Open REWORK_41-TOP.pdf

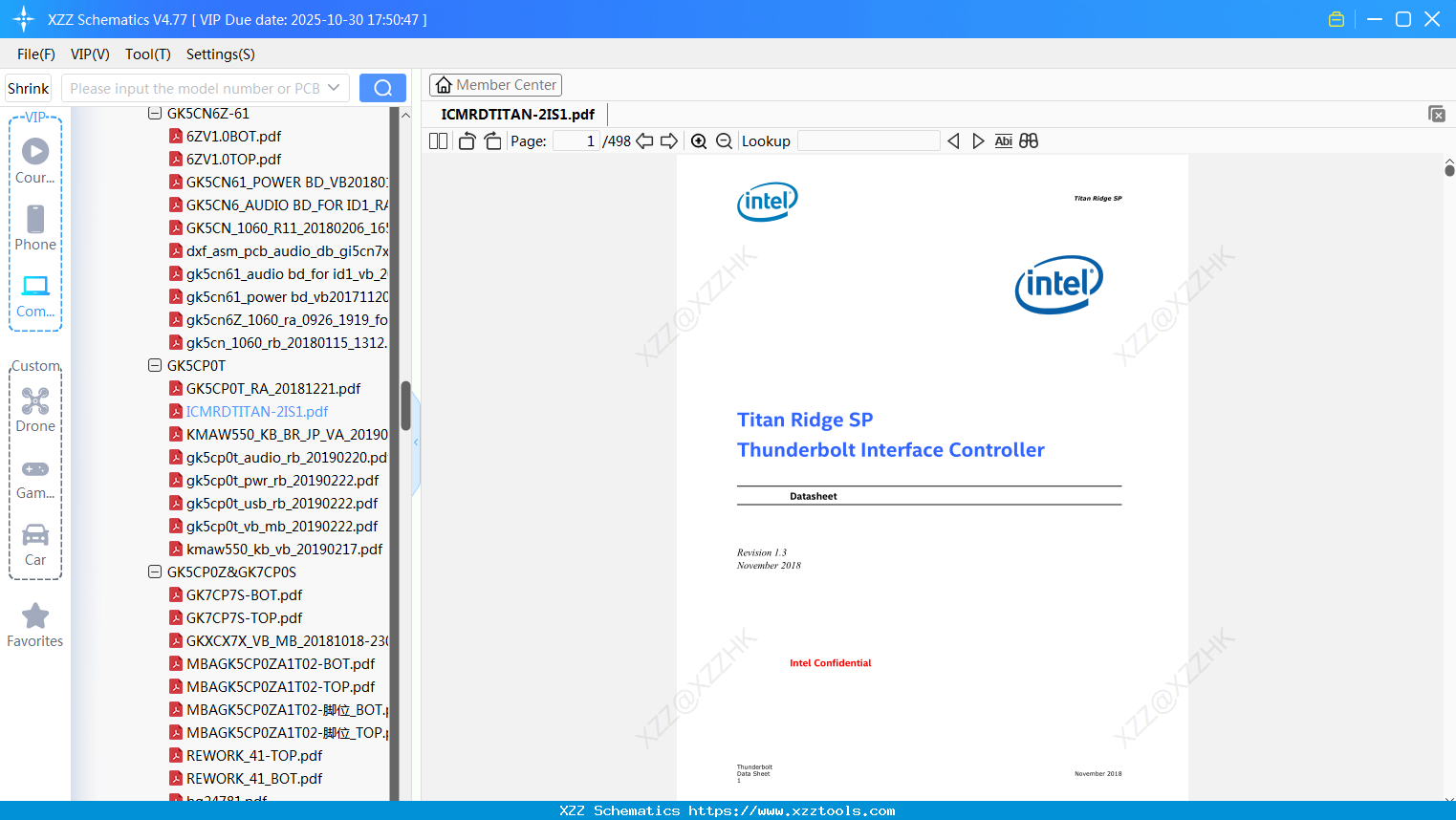point(254,756)
